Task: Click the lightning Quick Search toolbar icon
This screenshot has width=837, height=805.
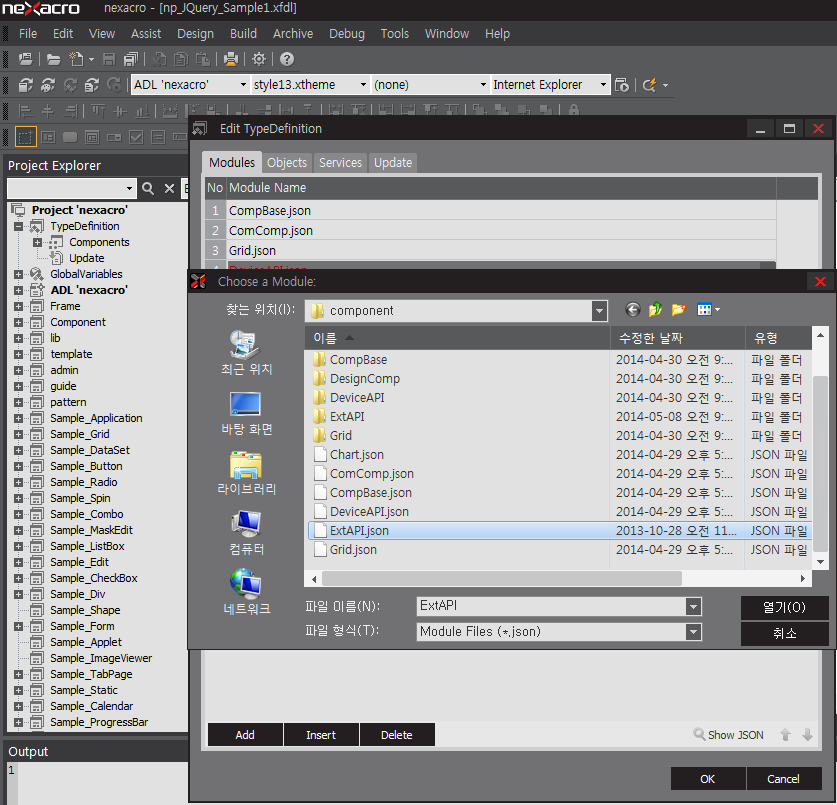Action: (649, 85)
